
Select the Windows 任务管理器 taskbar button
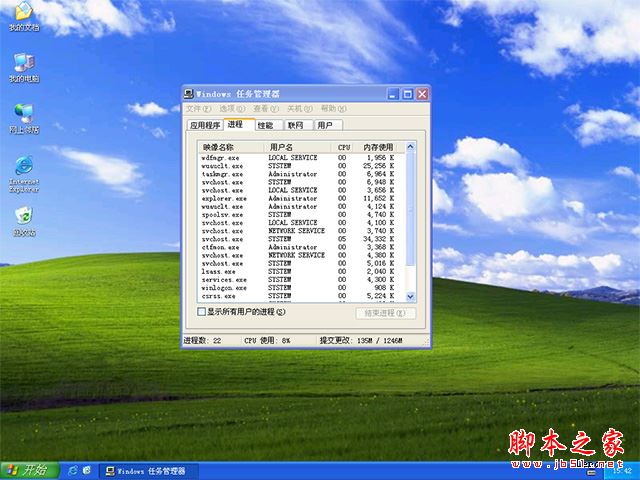(149, 471)
